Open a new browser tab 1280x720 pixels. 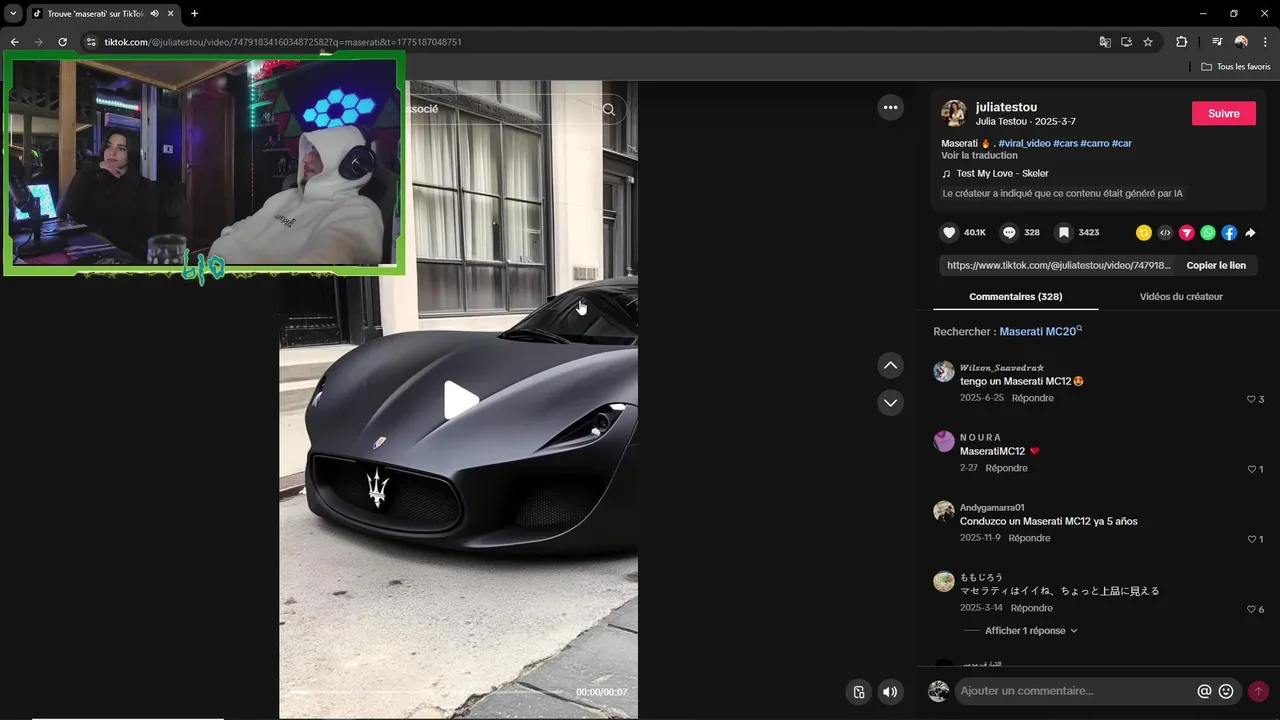tap(194, 13)
